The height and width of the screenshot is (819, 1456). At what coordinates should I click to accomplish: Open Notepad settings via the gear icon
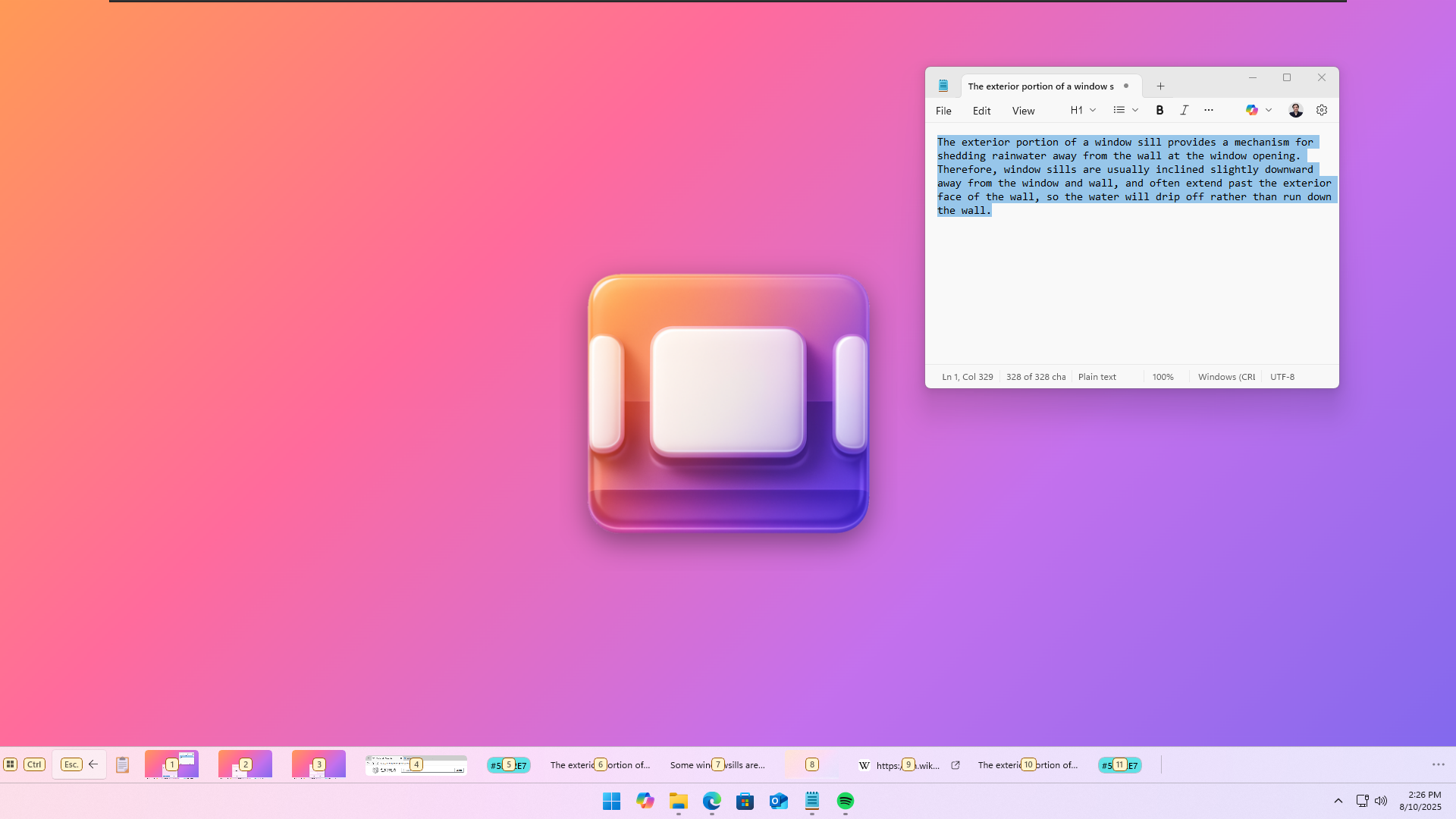(x=1321, y=110)
